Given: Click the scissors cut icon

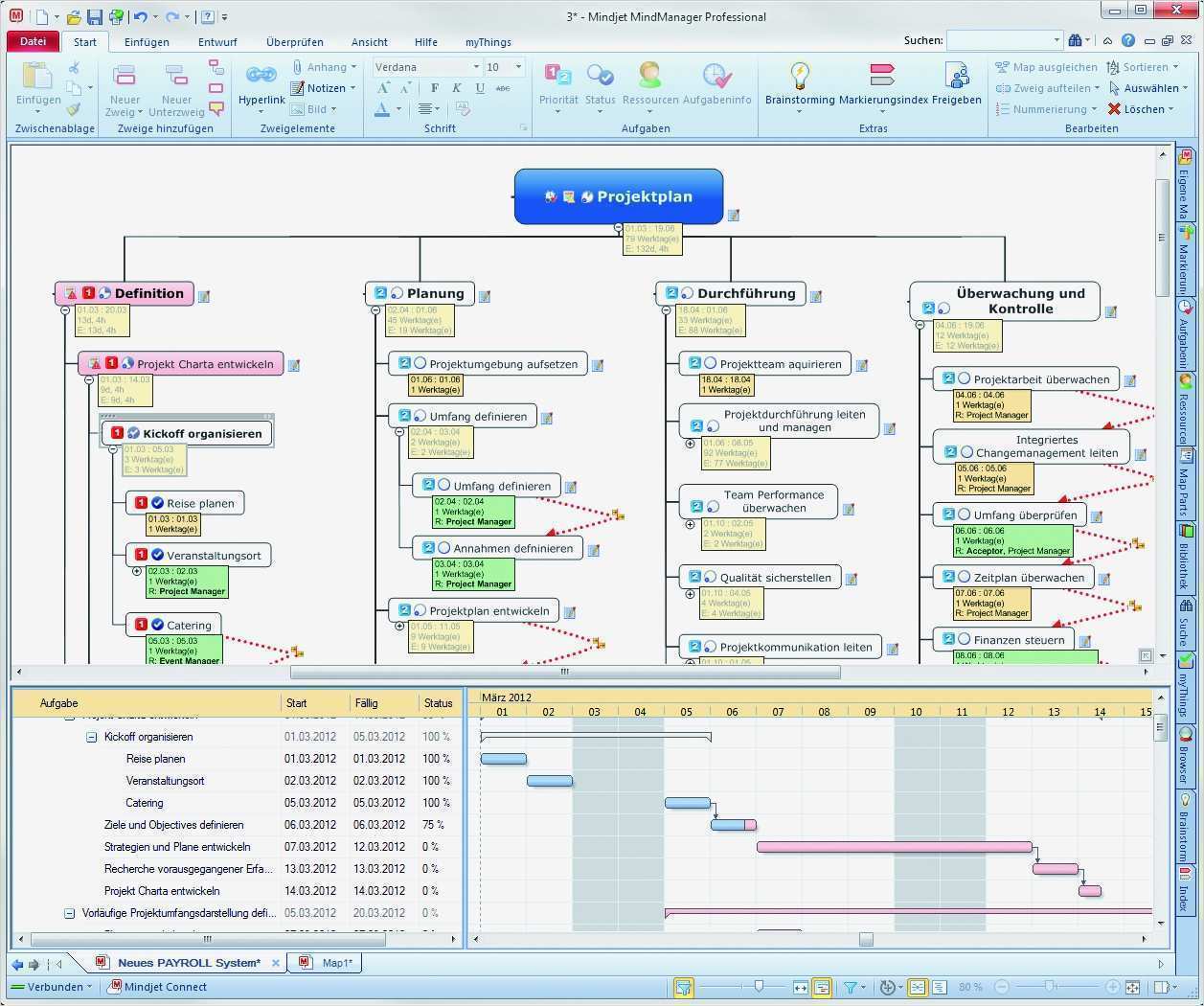Looking at the screenshot, I should 74,68.
